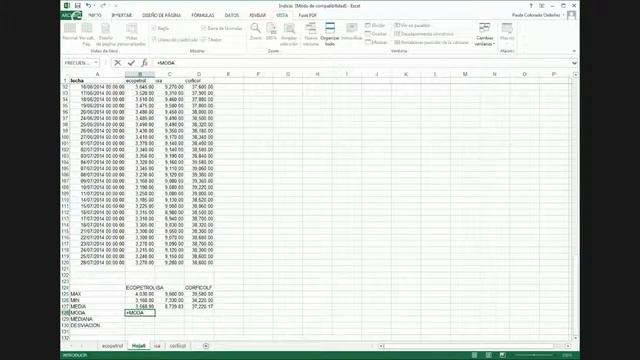The width and height of the screenshot is (640, 360).
Task: Open Page Break Preview view
Action: pos(87,34)
